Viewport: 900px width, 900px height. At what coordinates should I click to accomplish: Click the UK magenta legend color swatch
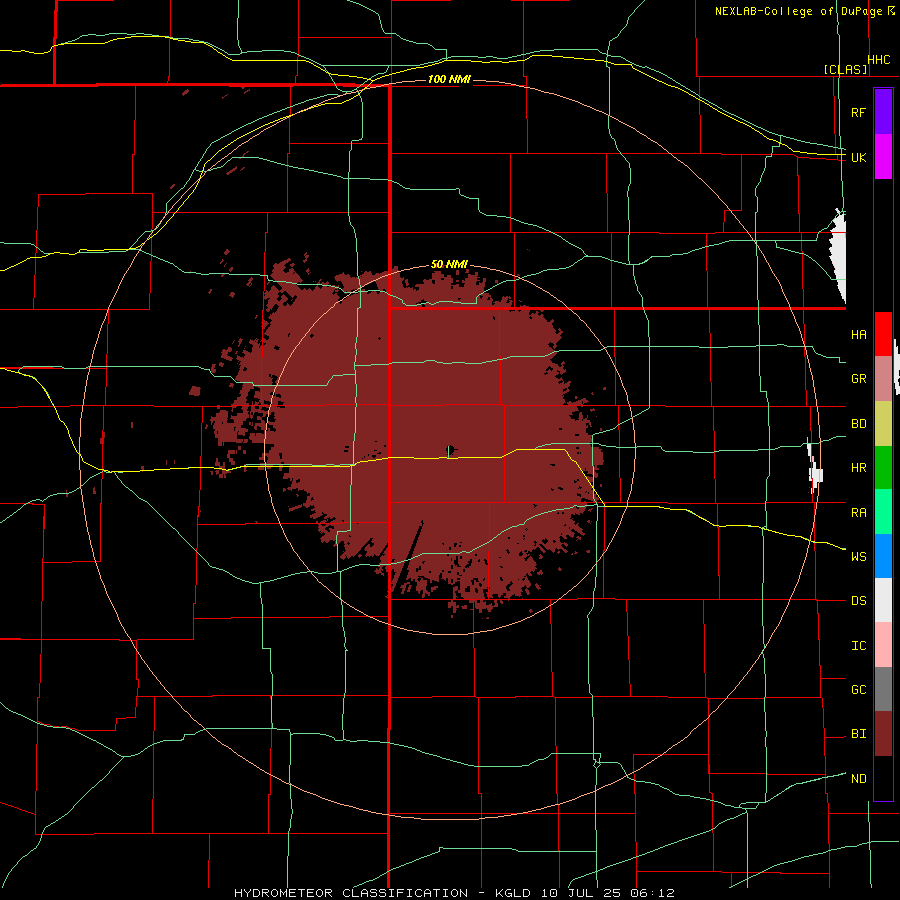coord(883,157)
